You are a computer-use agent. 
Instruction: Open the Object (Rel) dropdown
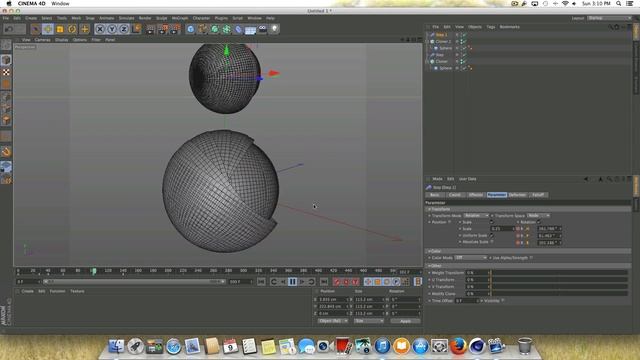pos(333,321)
